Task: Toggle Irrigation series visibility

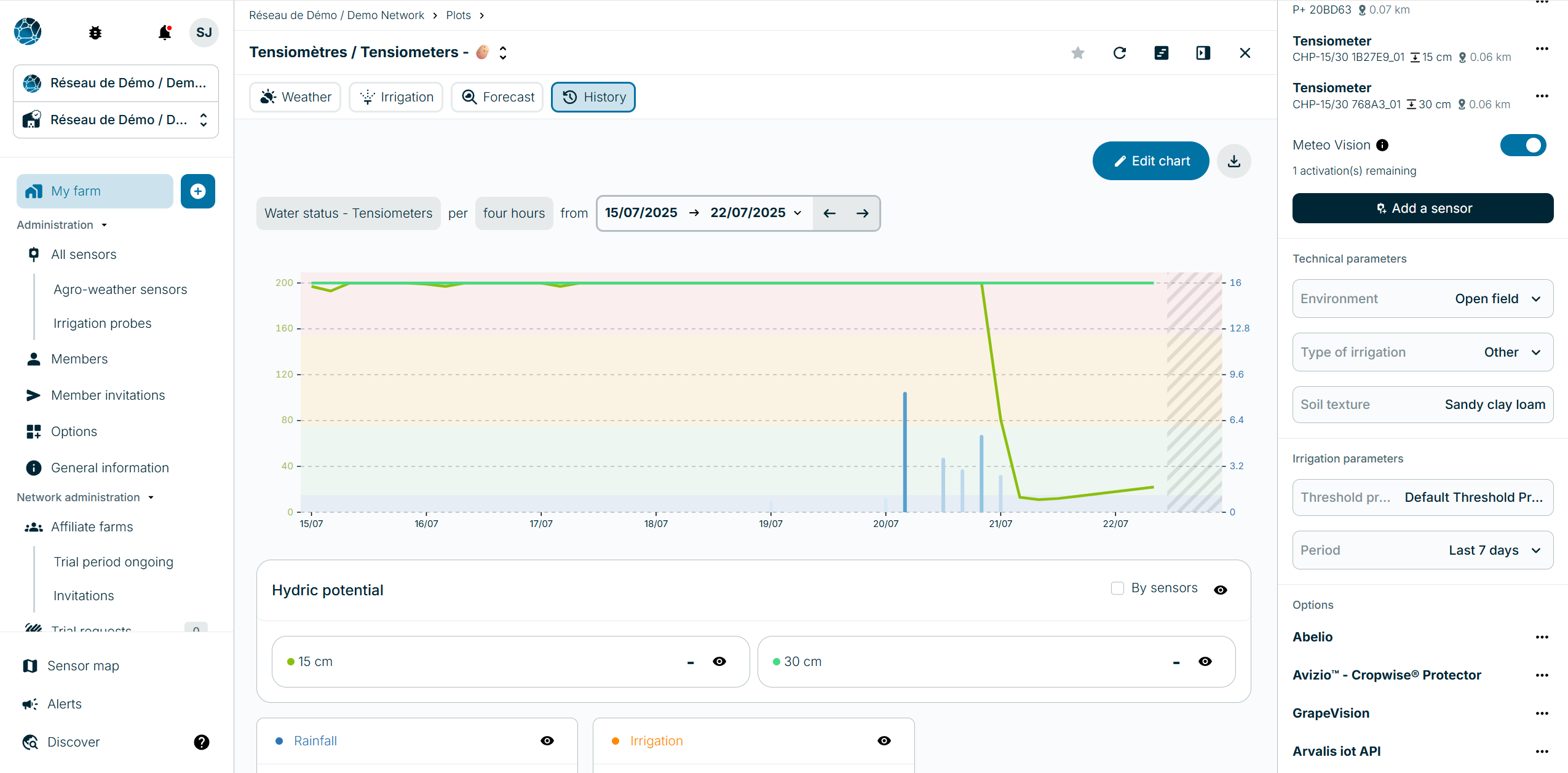Action: (884, 741)
